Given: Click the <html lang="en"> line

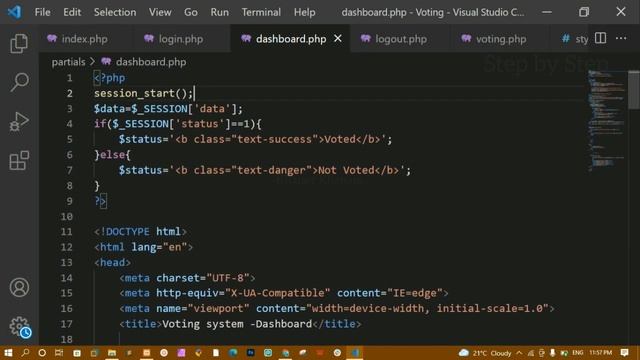Looking at the screenshot, I should pos(143,247).
